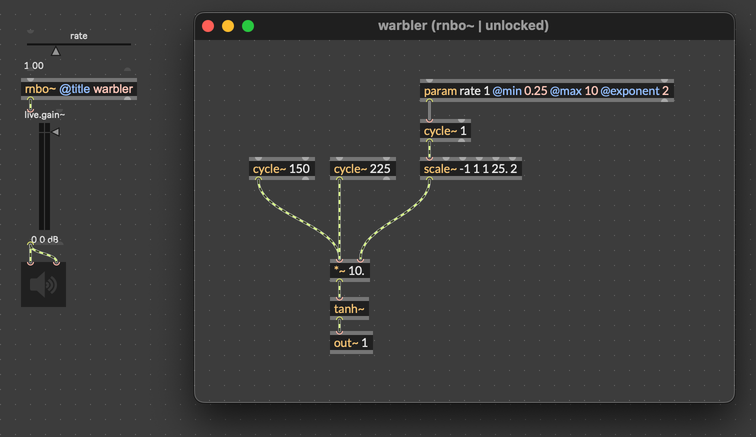
Task: Click the 0.0 dB gain readout
Action: [x=44, y=240]
